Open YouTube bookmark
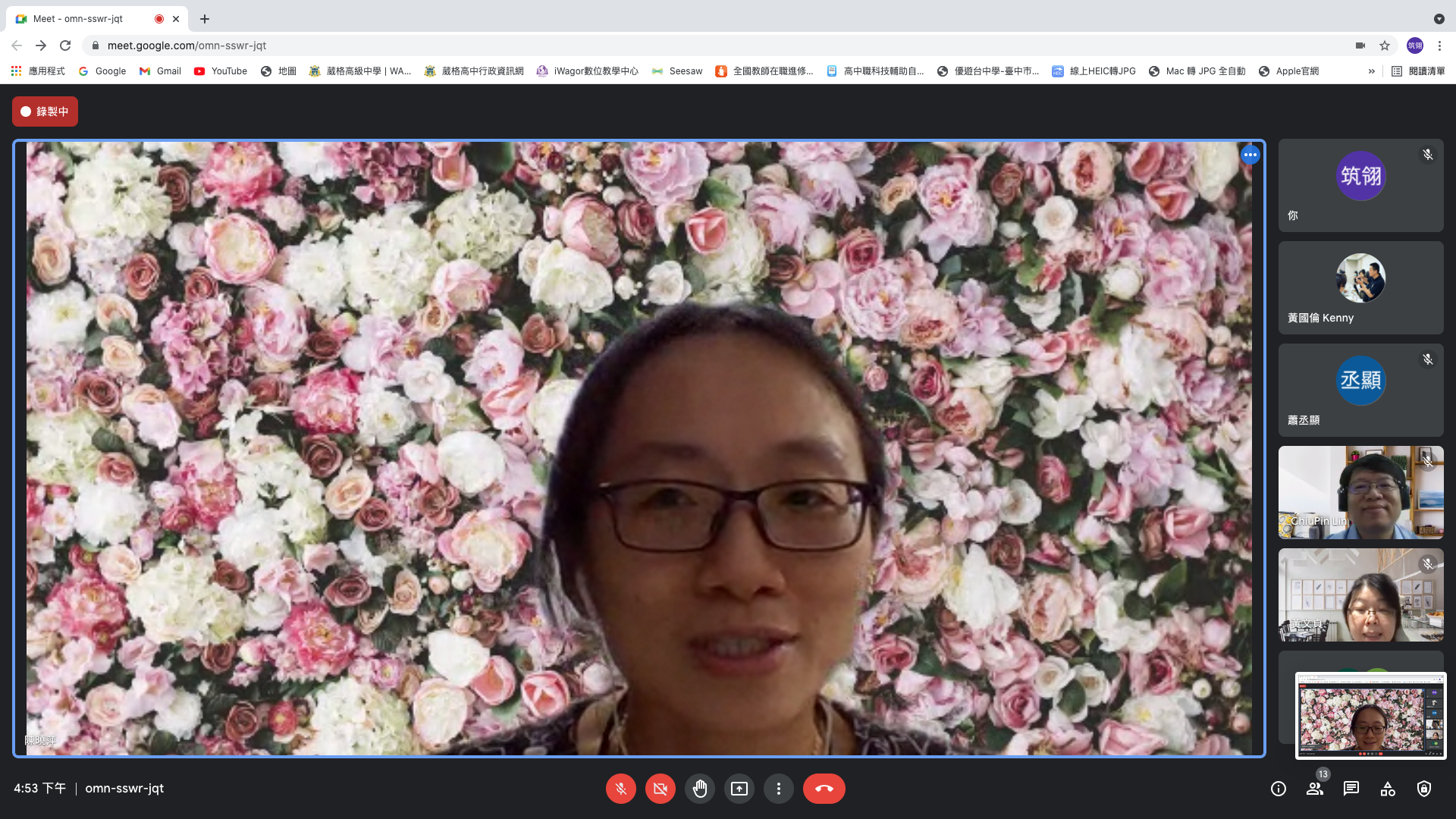The width and height of the screenshot is (1456, 819). point(221,71)
